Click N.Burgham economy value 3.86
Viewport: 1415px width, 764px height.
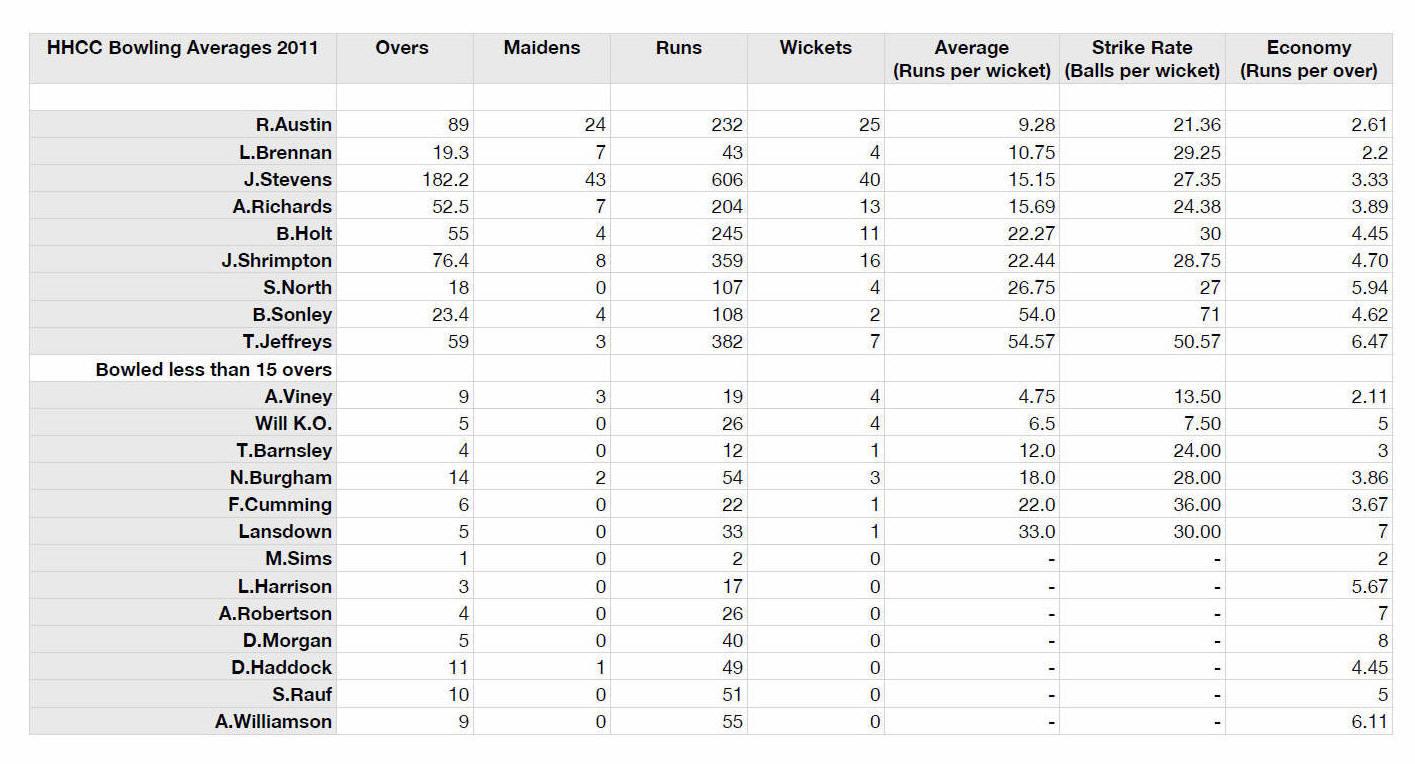tap(1308, 477)
